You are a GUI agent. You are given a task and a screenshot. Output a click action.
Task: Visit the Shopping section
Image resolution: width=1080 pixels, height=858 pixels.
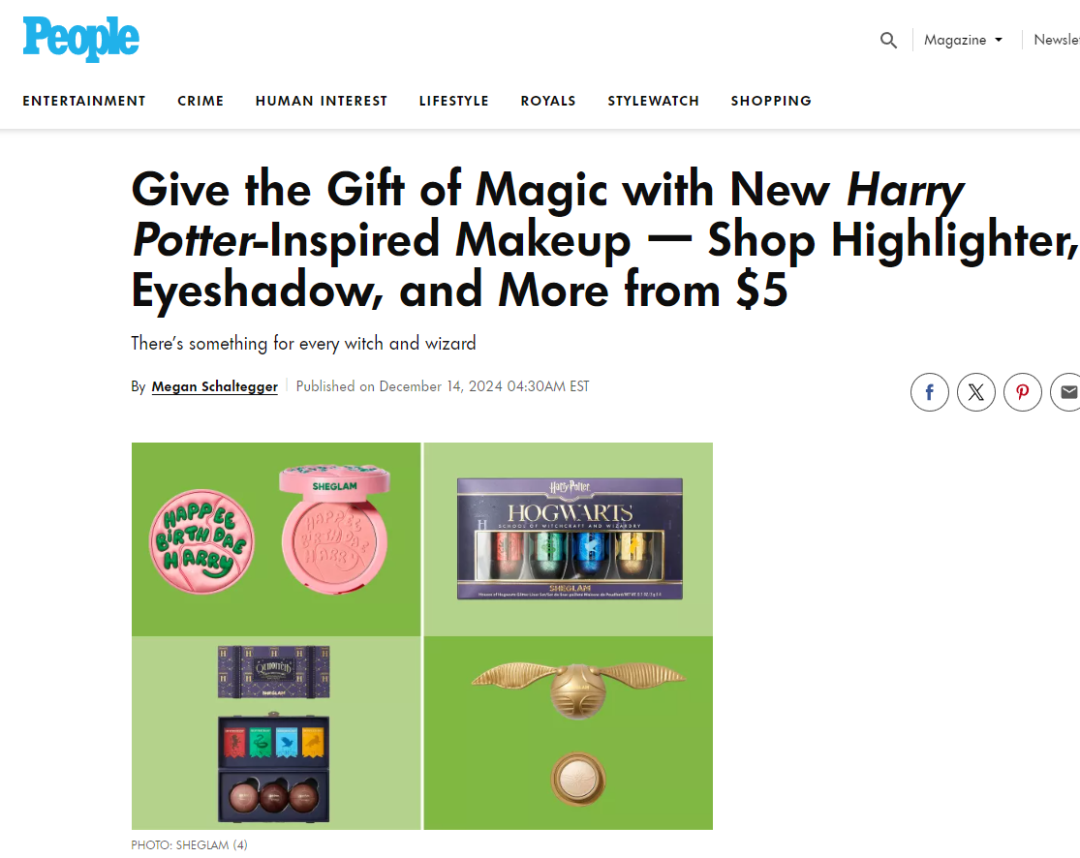(771, 101)
